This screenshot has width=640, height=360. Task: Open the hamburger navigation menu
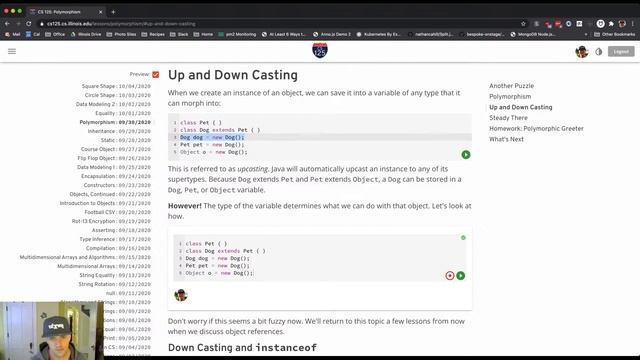pyautogui.click(x=12, y=51)
